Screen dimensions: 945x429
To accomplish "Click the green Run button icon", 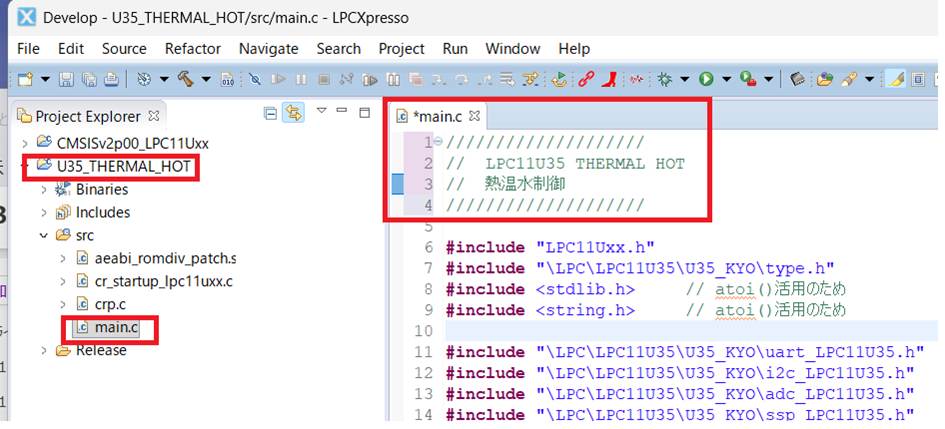I will (706, 79).
